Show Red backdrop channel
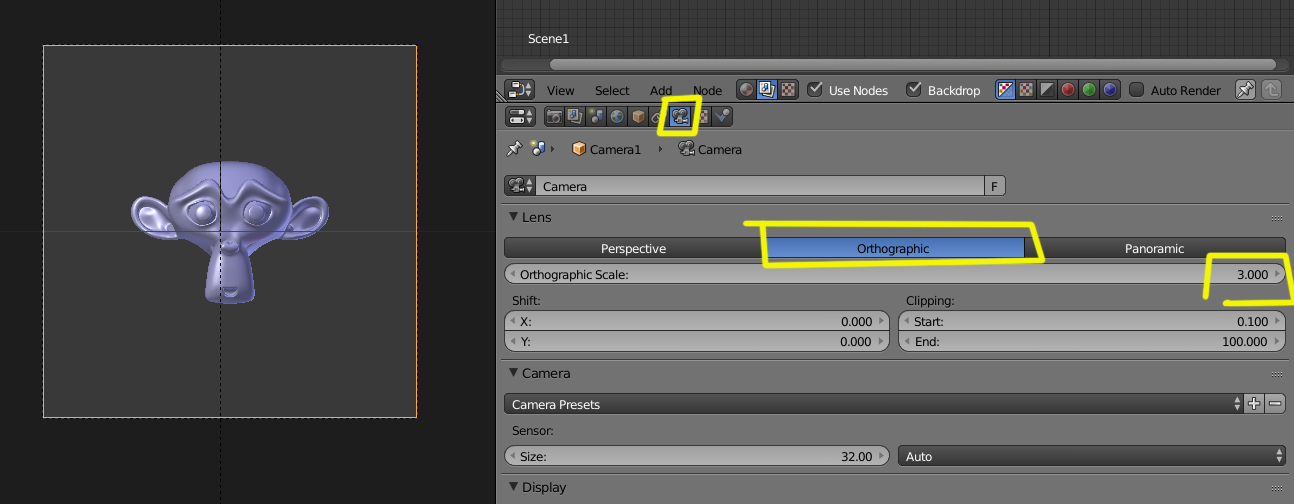This screenshot has width=1294, height=504. click(x=1068, y=90)
